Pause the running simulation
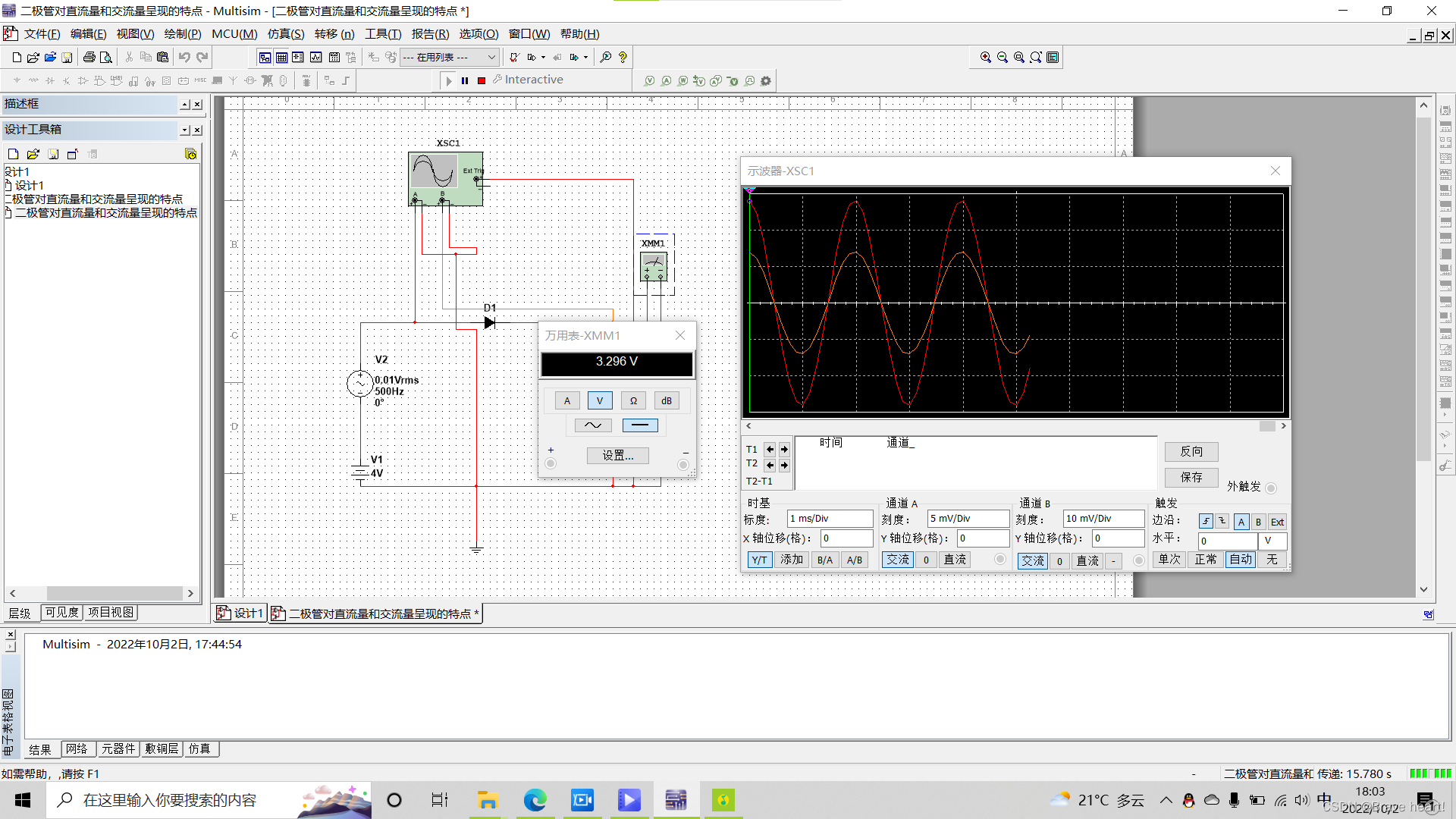 [465, 80]
